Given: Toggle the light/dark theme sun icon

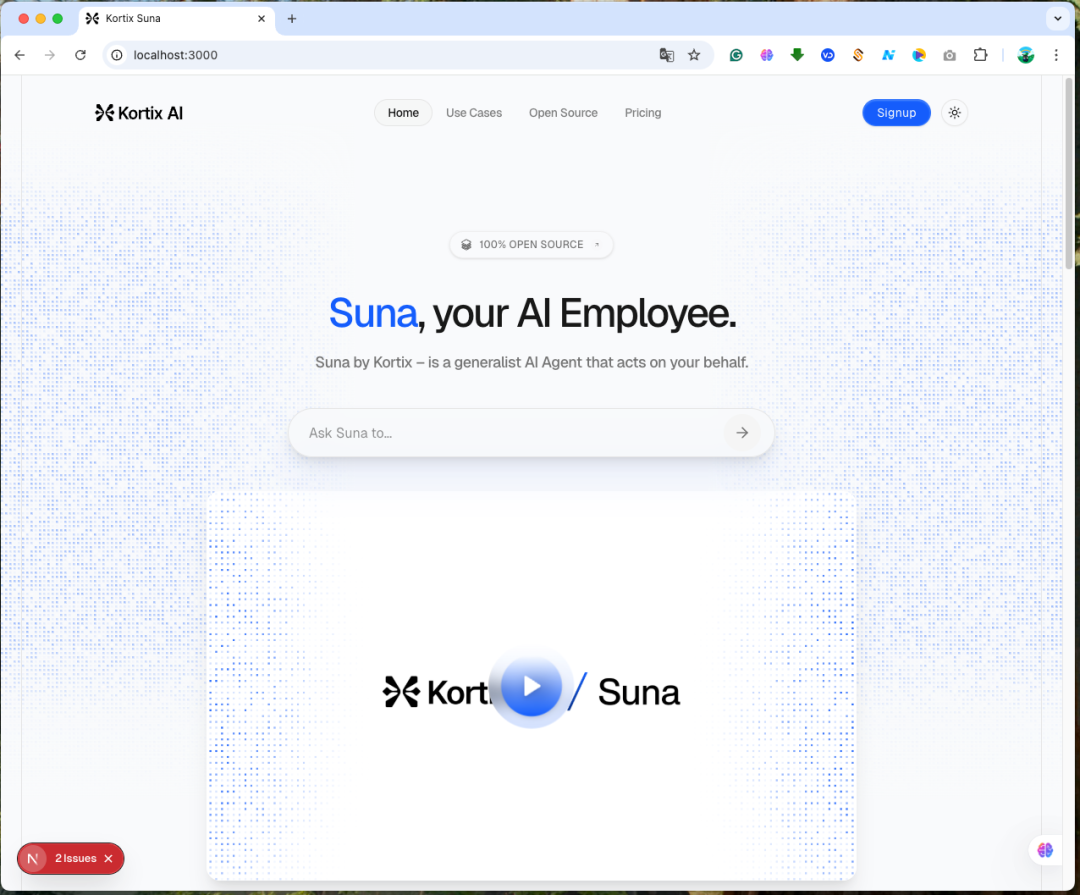Looking at the screenshot, I should coord(954,113).
